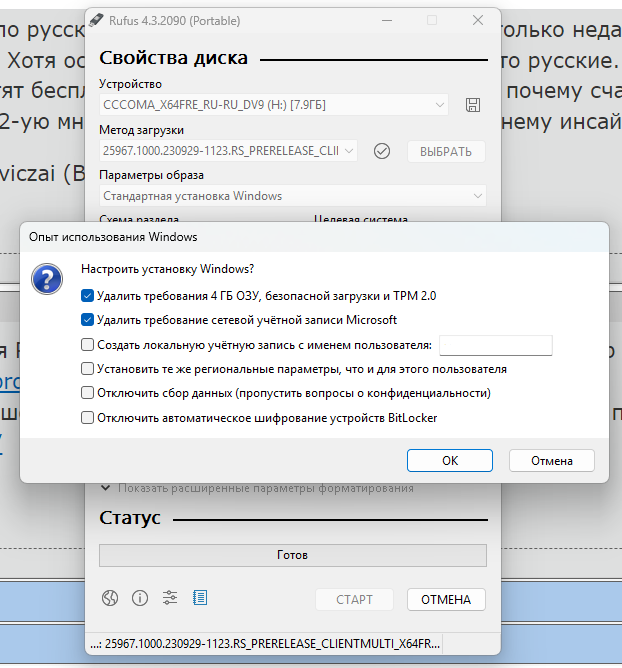This screenshot has width=622, height=668.
Task: Check disable automatic BitLocker encryption
Action: (87, 418)
